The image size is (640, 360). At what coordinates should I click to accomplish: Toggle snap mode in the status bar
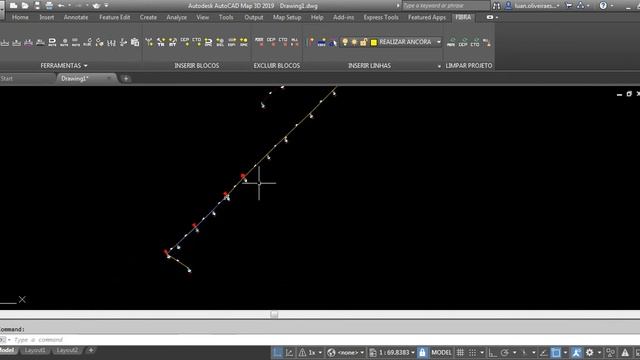(472, 352)
